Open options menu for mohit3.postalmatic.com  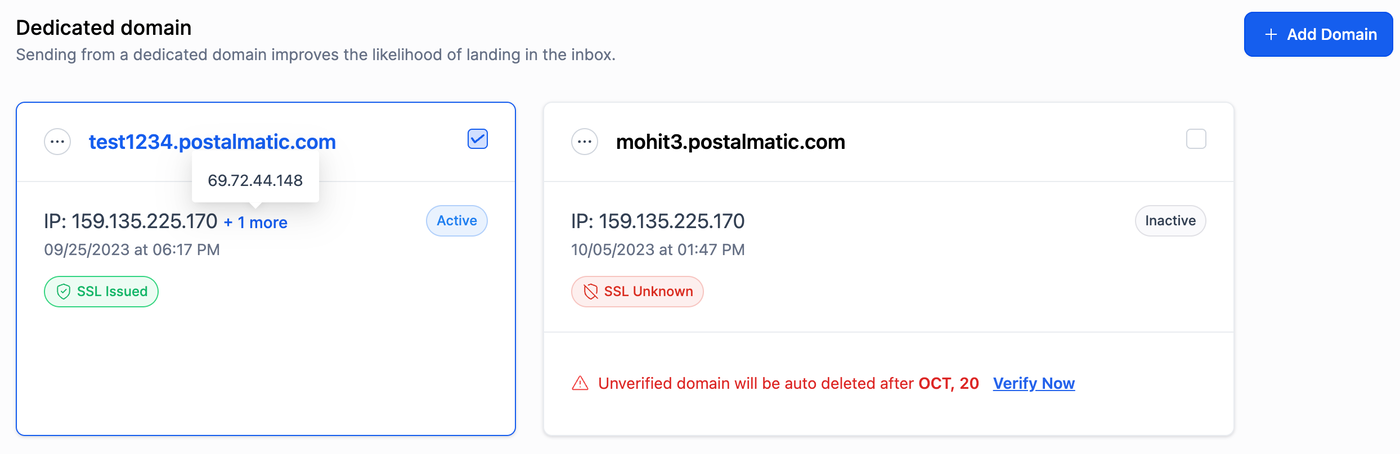coord(584,142)
